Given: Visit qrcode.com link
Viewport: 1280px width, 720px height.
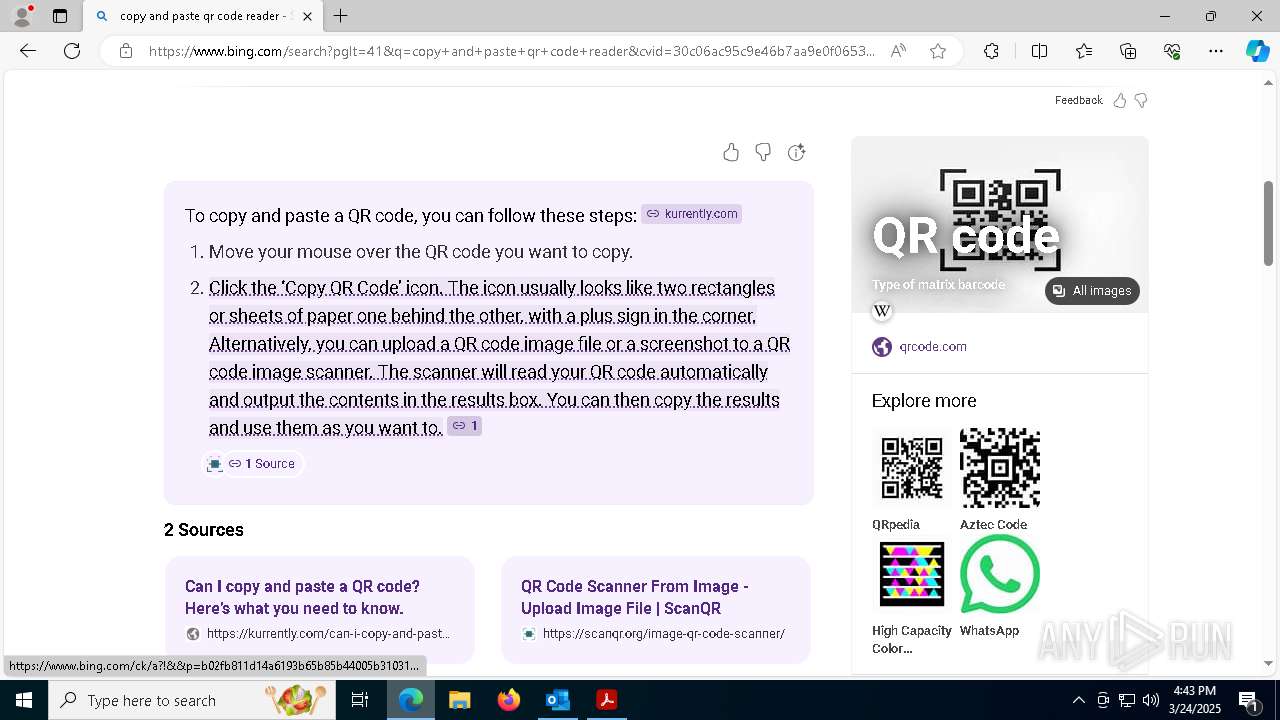Looking at the screenshot, I should coord(933,347).
